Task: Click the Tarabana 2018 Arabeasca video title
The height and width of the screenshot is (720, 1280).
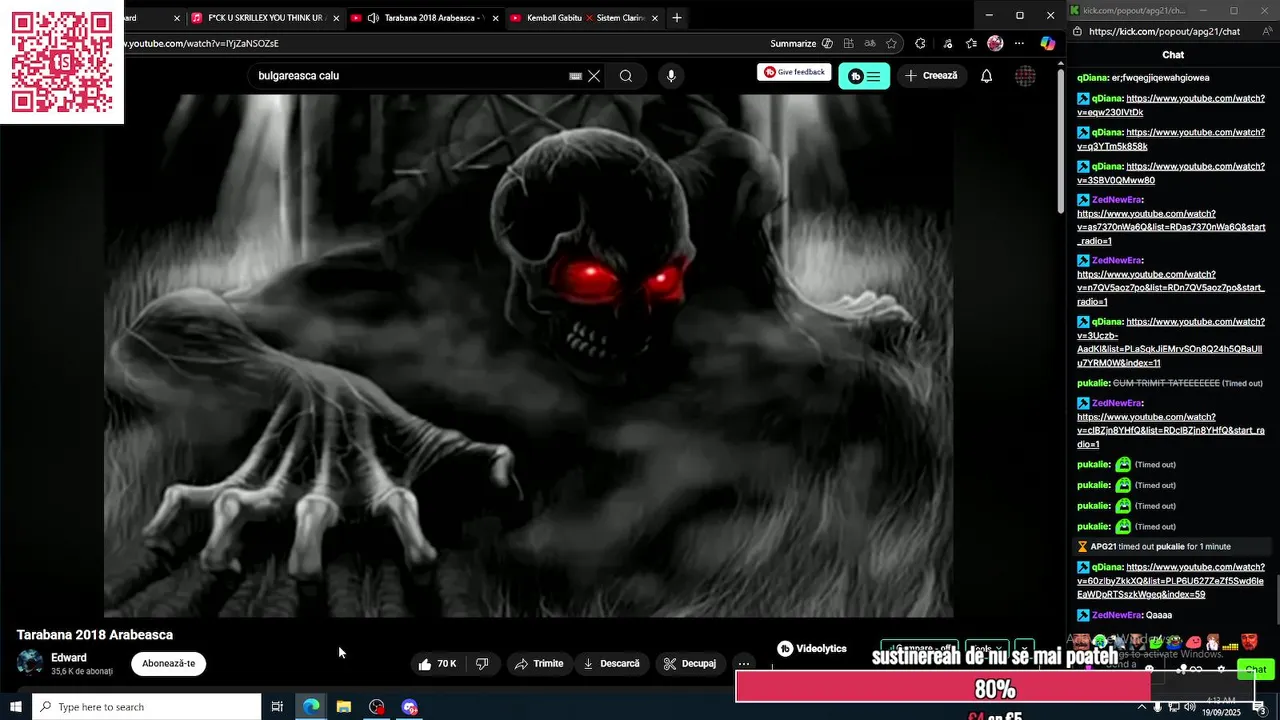Action: (x=95, y=635)
